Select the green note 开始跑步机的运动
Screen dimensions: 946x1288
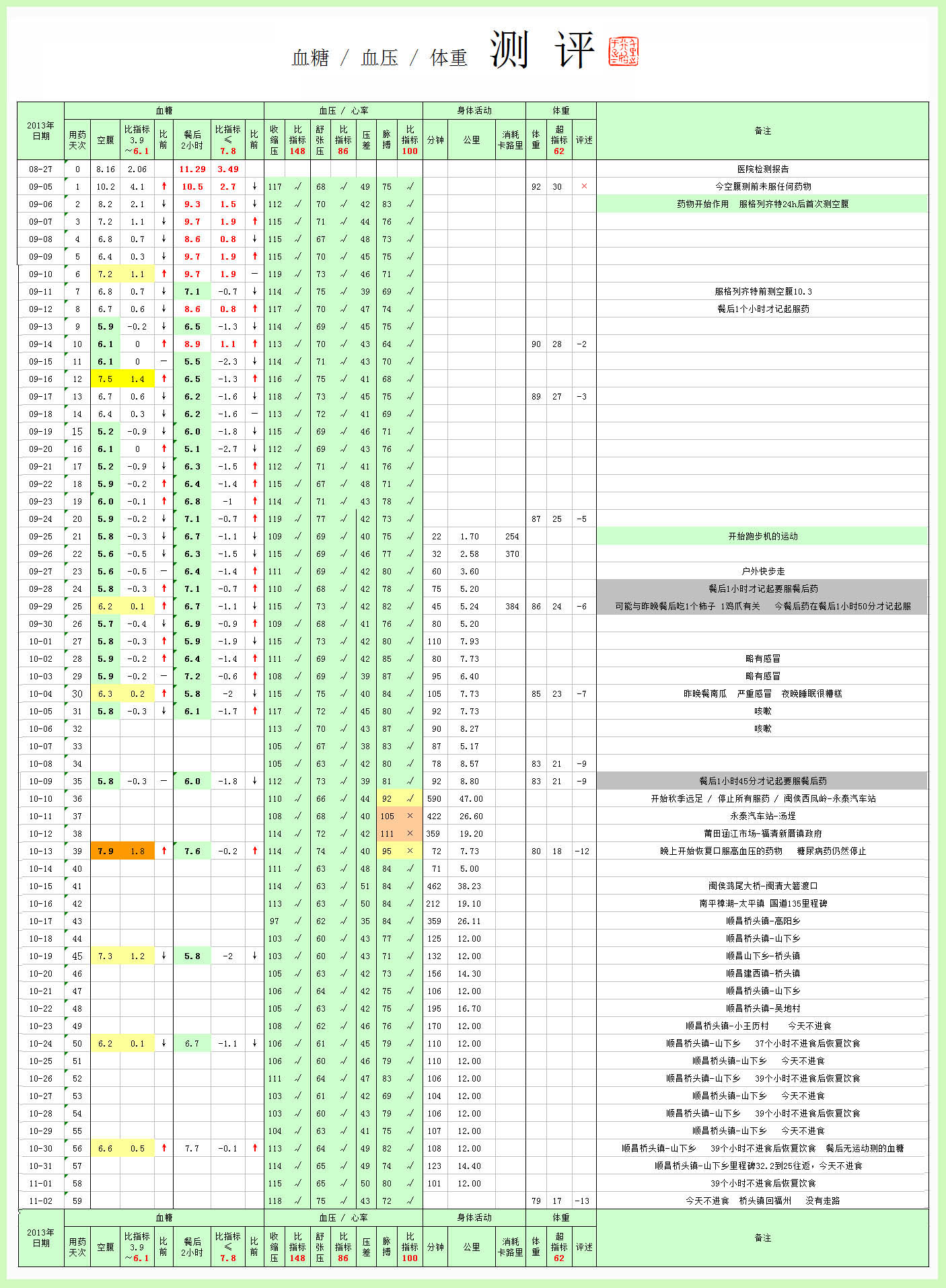click(762, 536)
